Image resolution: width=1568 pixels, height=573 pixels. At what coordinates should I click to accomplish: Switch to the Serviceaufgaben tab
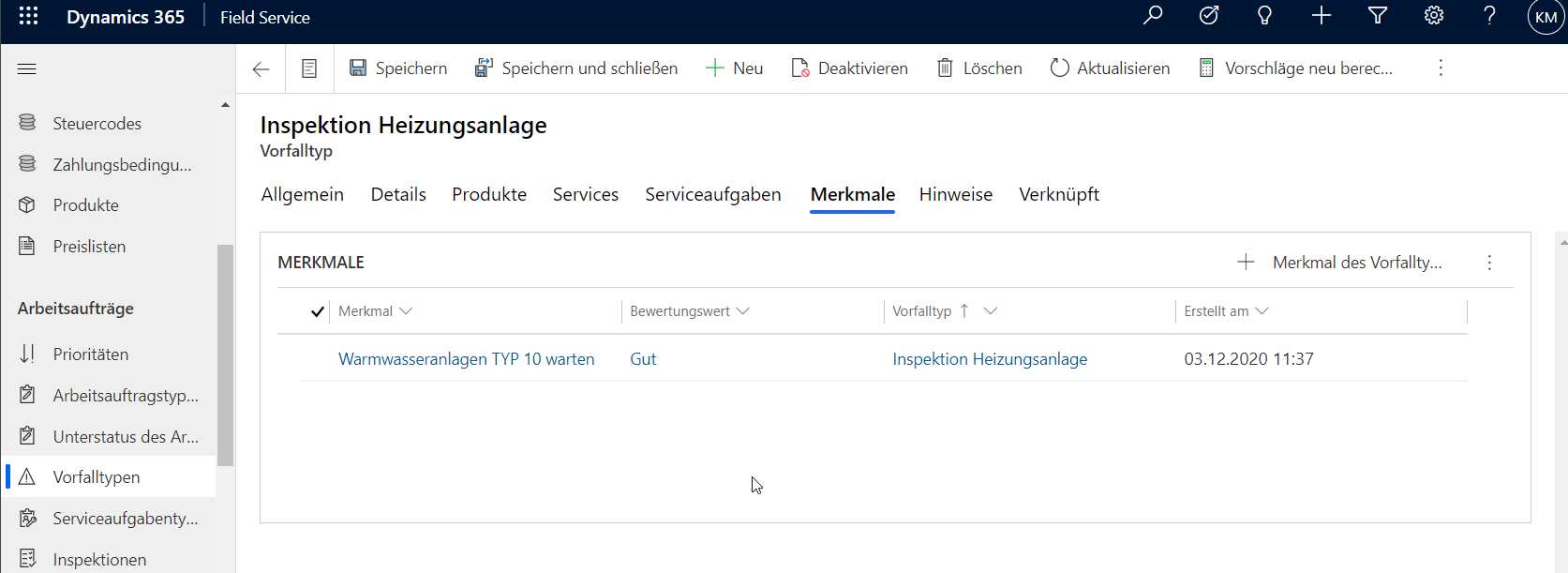pyautogui.click(x=712, y=194)
